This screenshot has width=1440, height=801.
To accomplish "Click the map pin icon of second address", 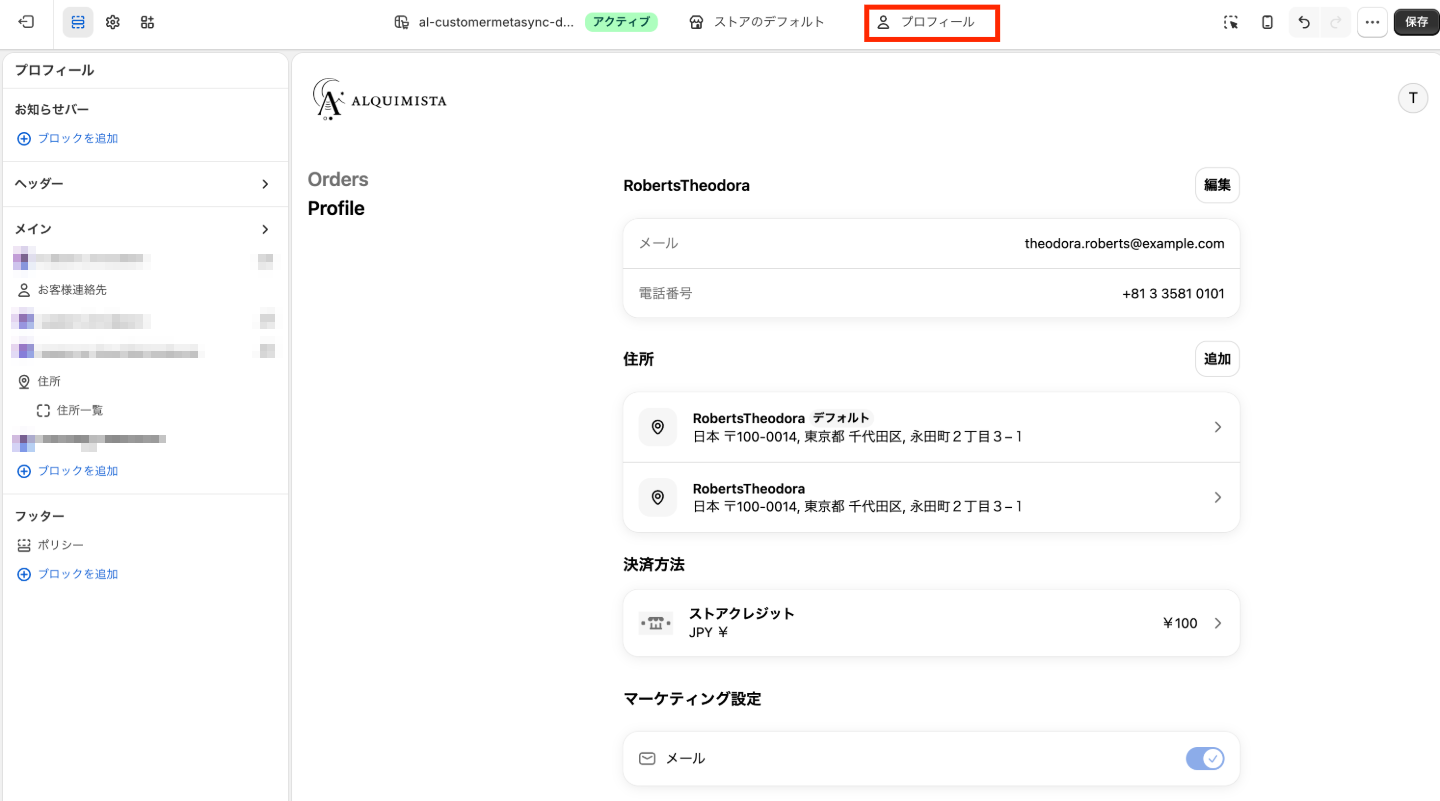I will [658, 497].
